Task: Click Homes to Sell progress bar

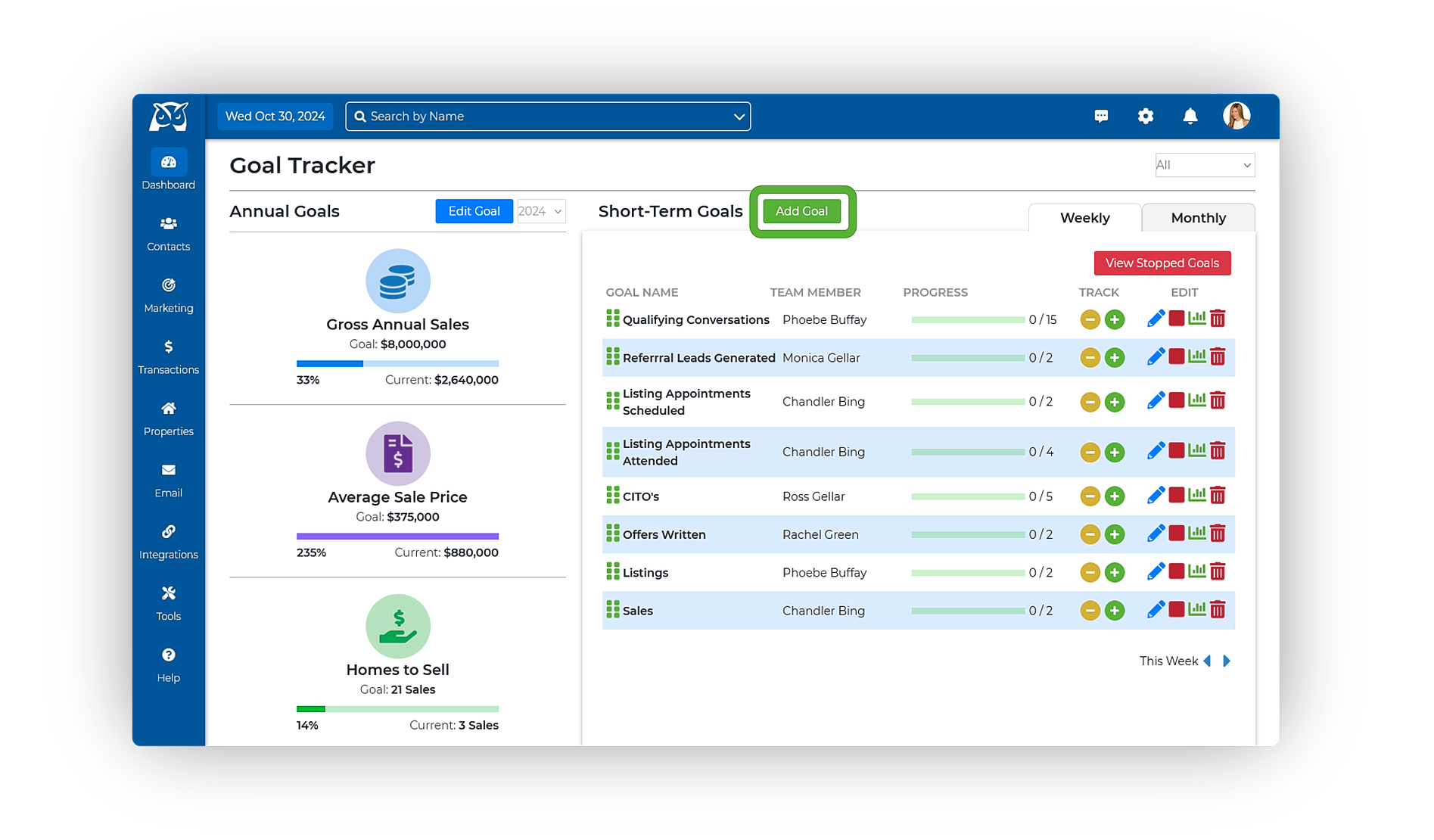Action: (x=397, y=709)
